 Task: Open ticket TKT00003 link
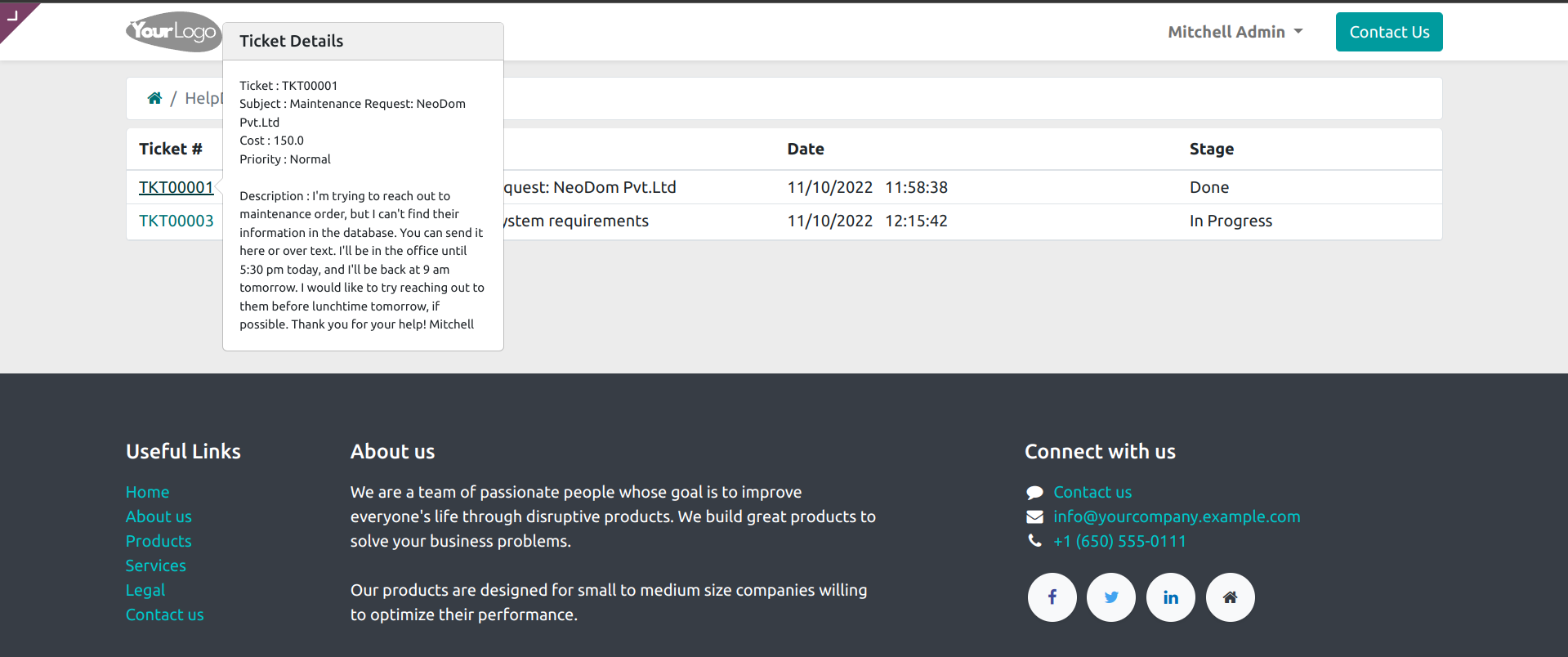coord(176,221)
